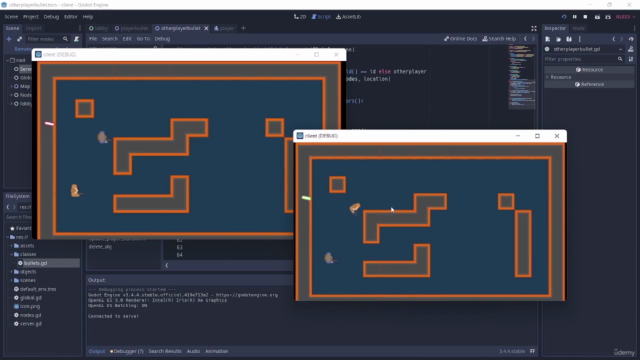Collapse the classes folder
The image size is (640, 360).
(x=11, y=254)
